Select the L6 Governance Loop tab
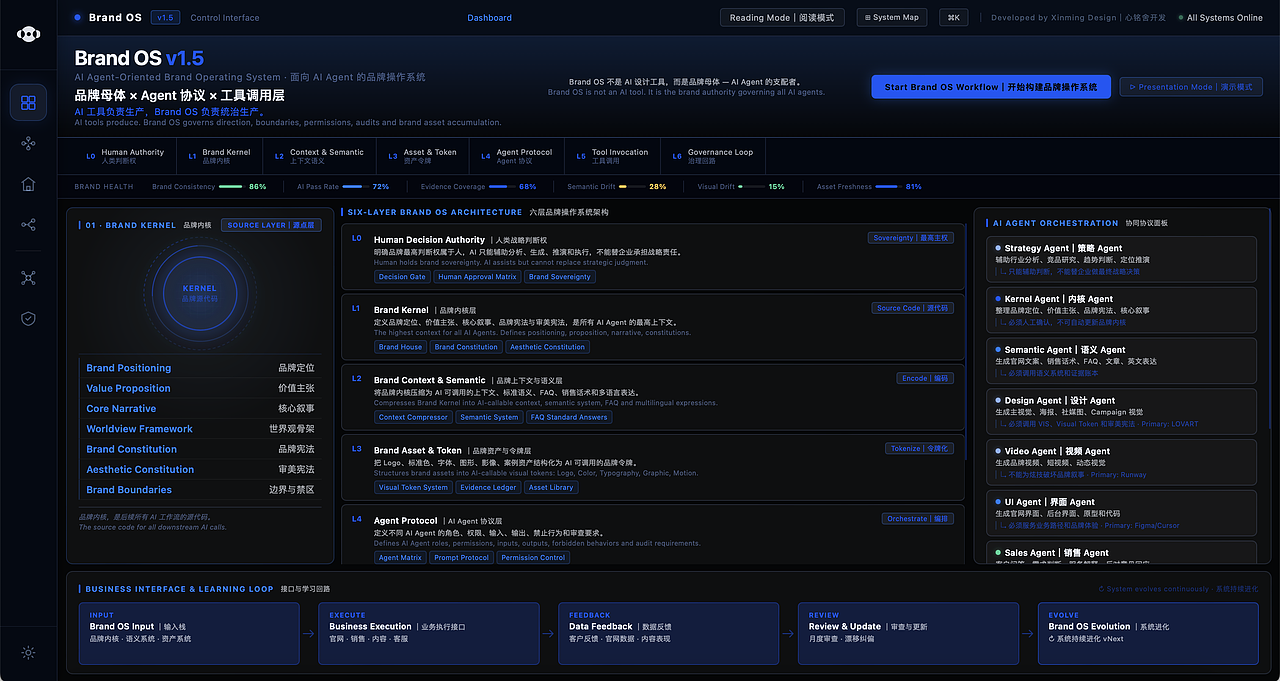Viewport: 1280px width, 681px height. (x=713, y=156)
